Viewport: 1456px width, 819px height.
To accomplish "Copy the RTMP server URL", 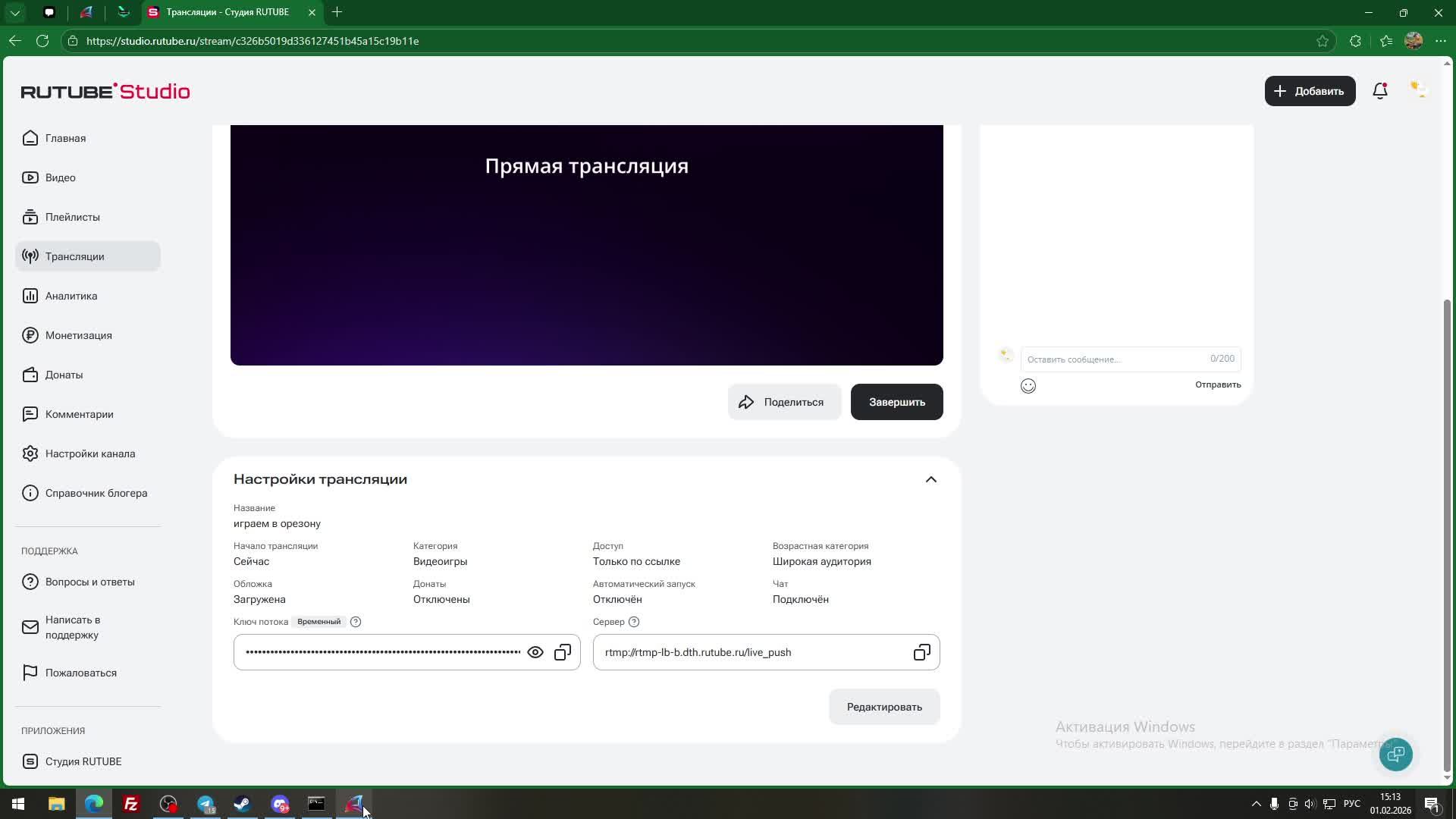I will click(921, 652).
